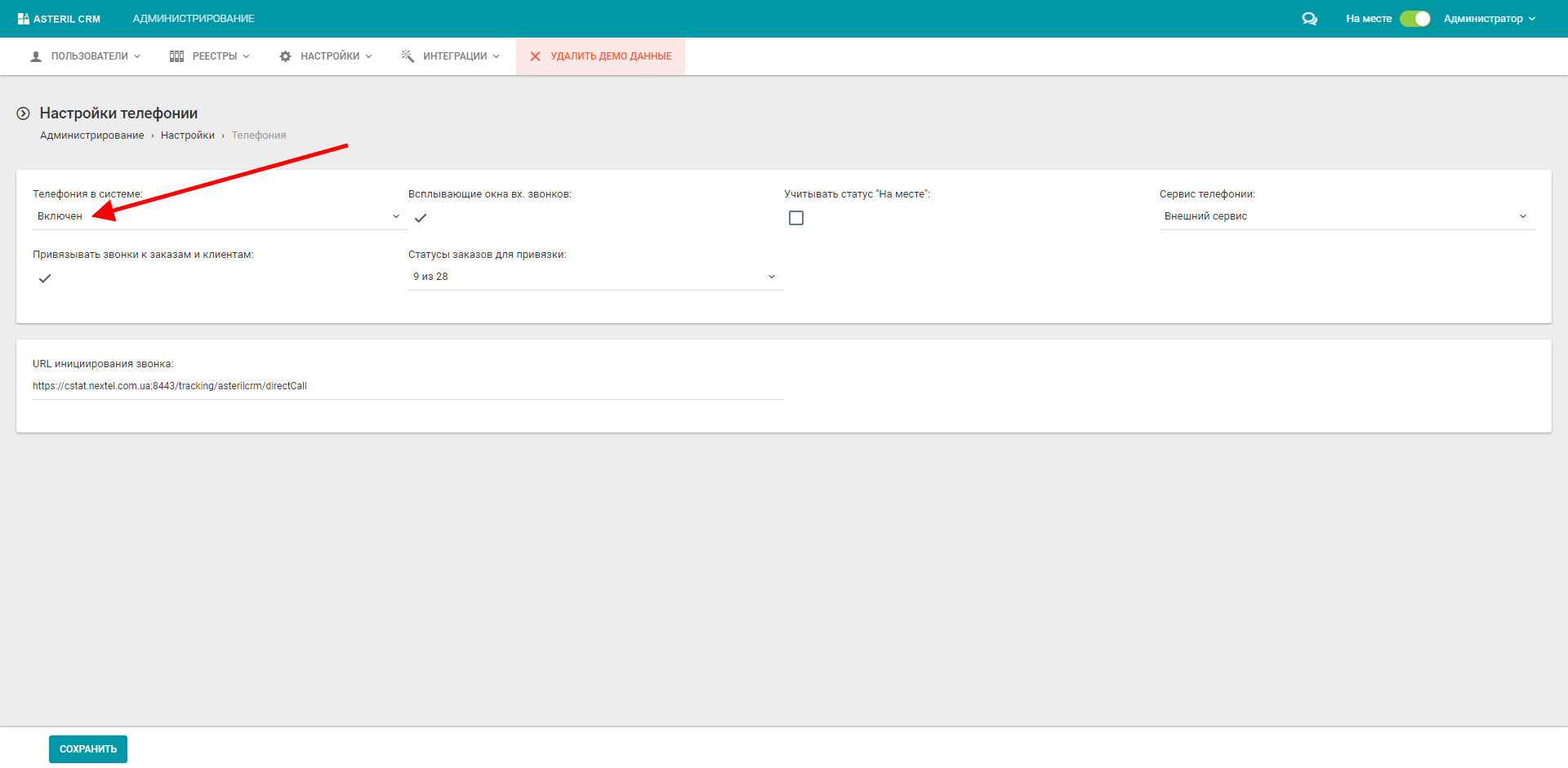
Task: Click the Реестры registry grid icon
Action: (176, 56)
